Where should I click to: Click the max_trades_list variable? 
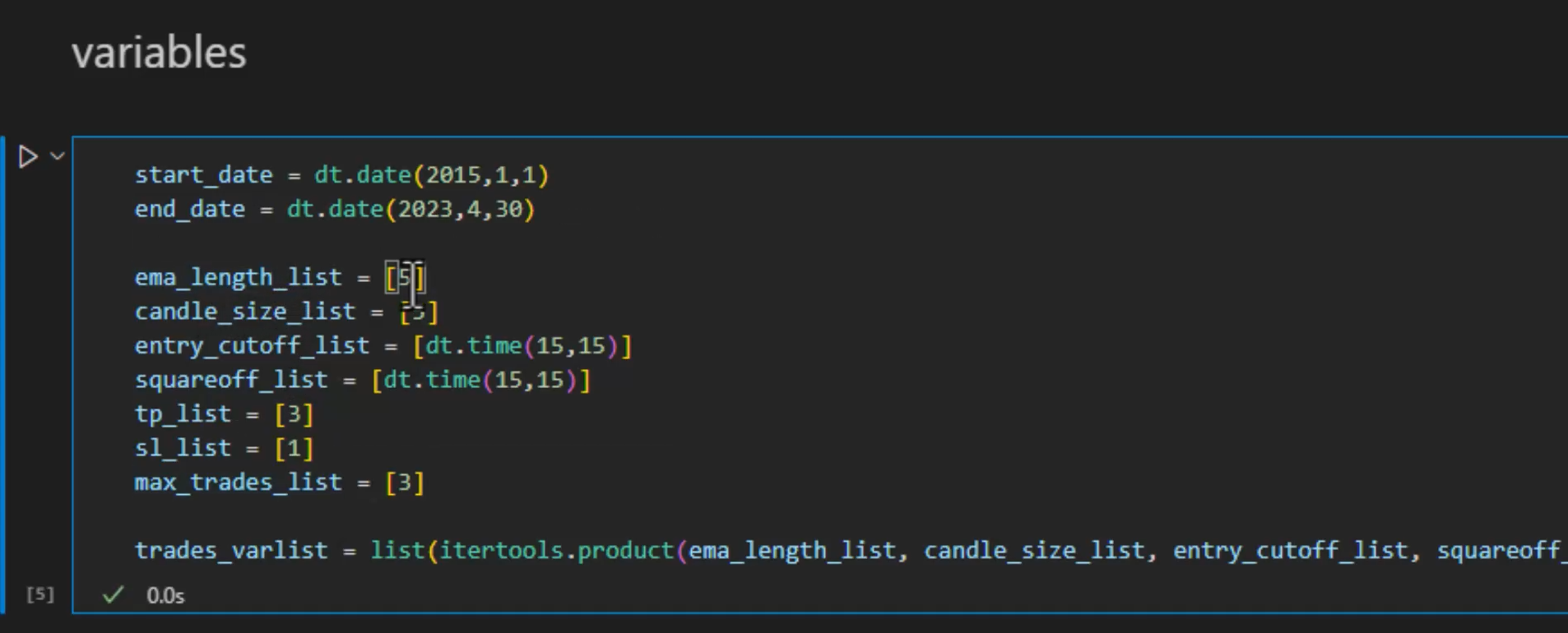pyautogui.click(x=238, y=483)
